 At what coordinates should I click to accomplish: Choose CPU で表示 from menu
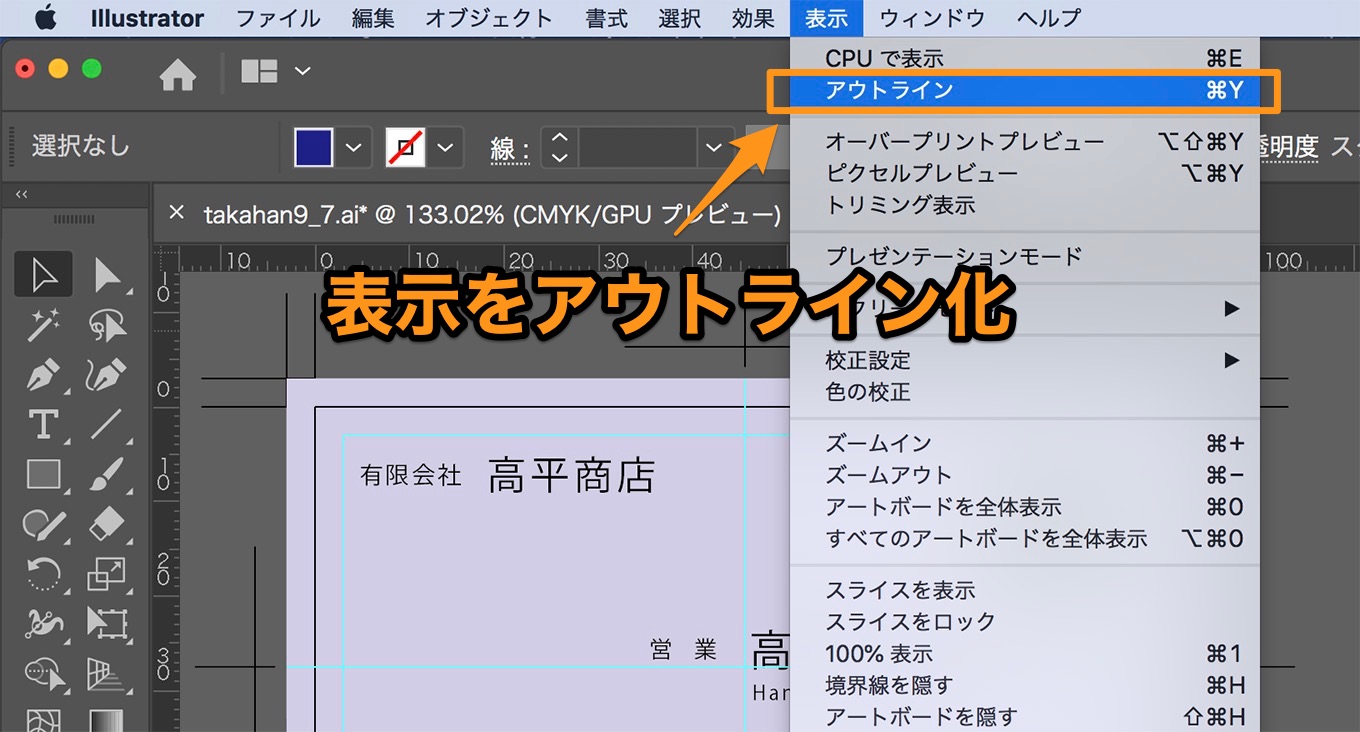pos(1025,59)
